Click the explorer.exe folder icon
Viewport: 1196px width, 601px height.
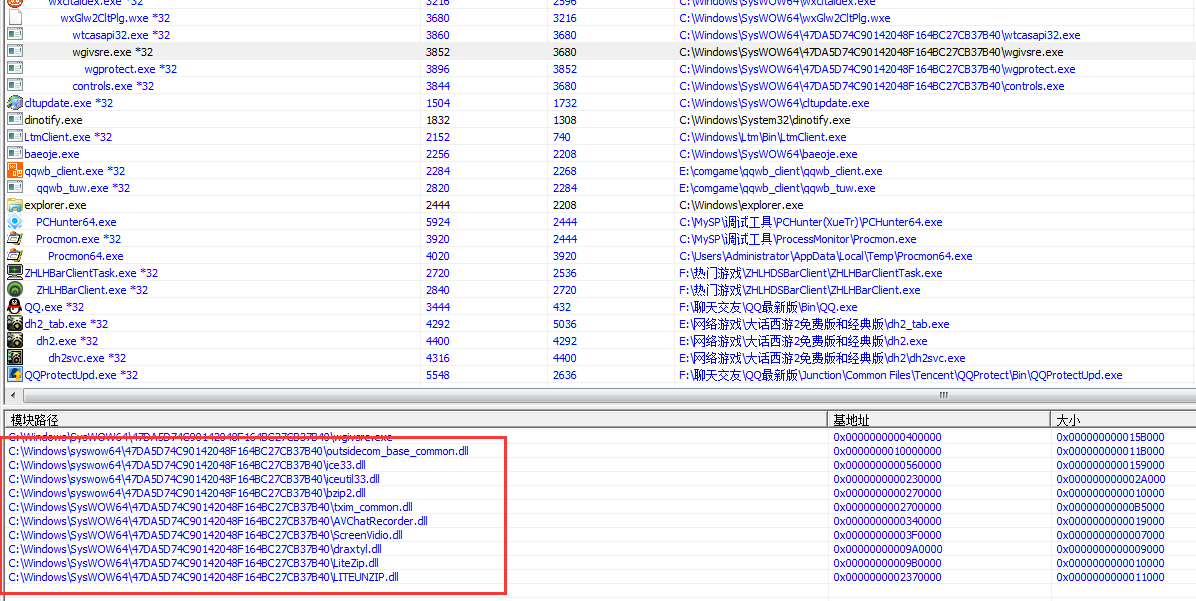pyautogui.click(x=15, y=204)
